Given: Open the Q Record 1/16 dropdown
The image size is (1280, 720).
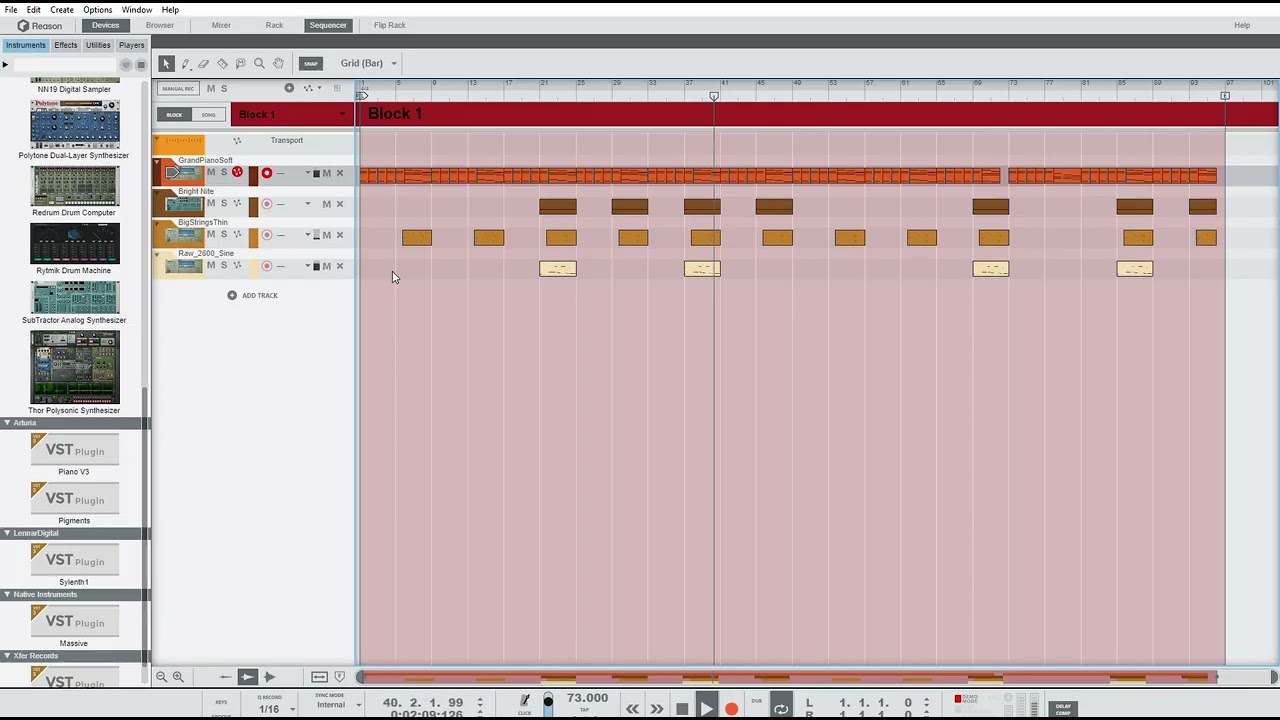Looking at the screenshot, I should click(x=274, y=709).
